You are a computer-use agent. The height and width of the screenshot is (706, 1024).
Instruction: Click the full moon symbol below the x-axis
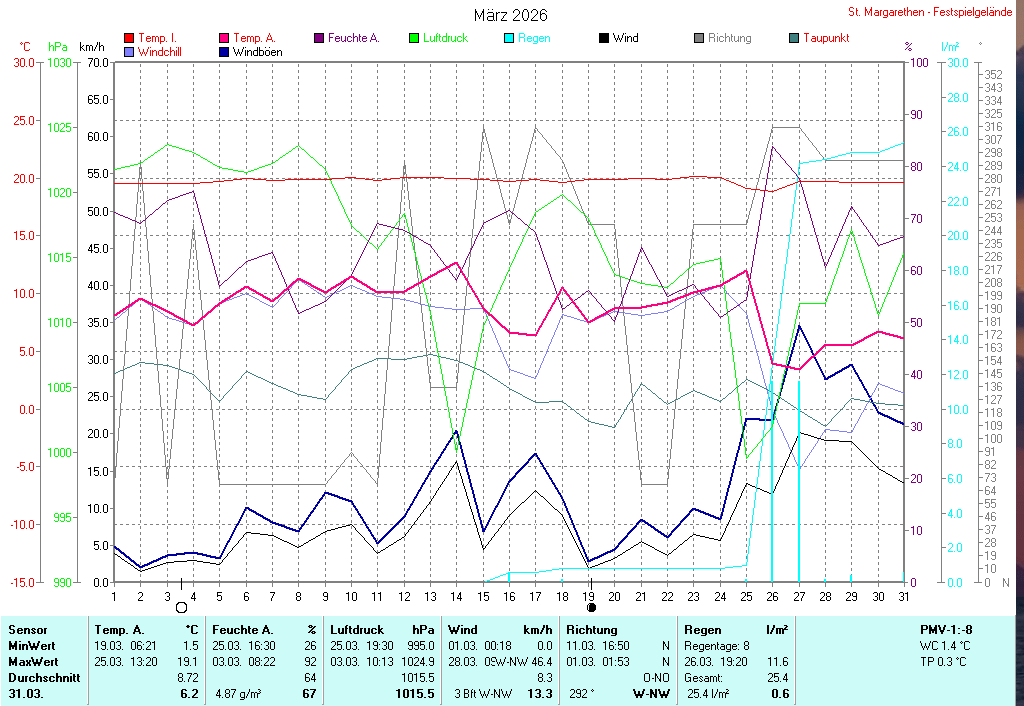point(181,607)
